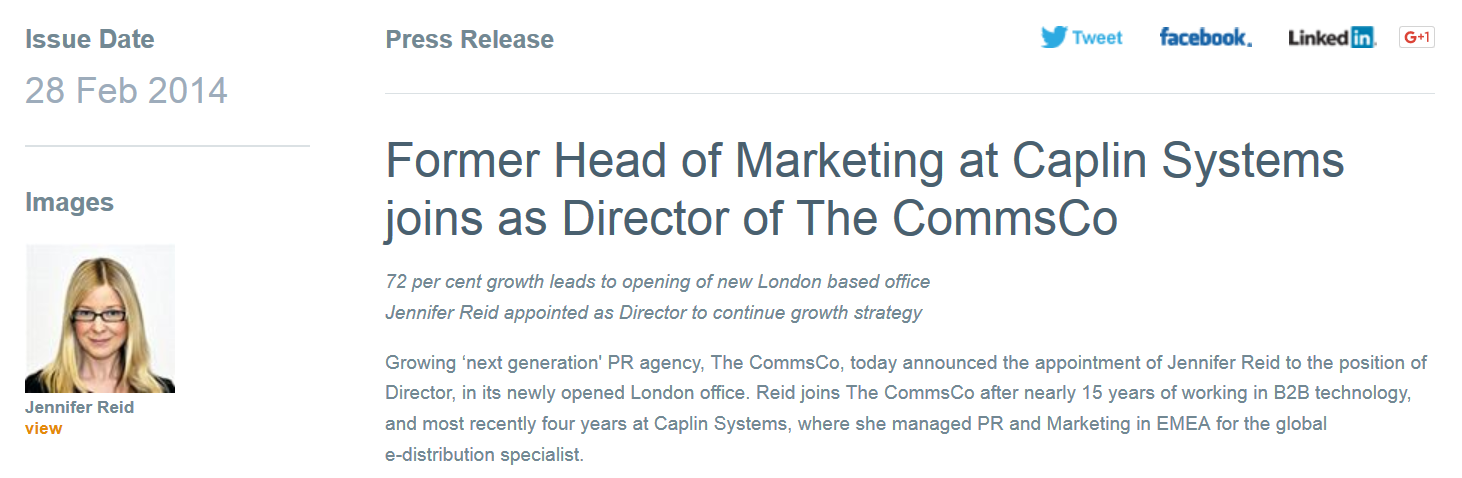Click the Google +1 button
1462x478 pixels.
pos(1417,37)
